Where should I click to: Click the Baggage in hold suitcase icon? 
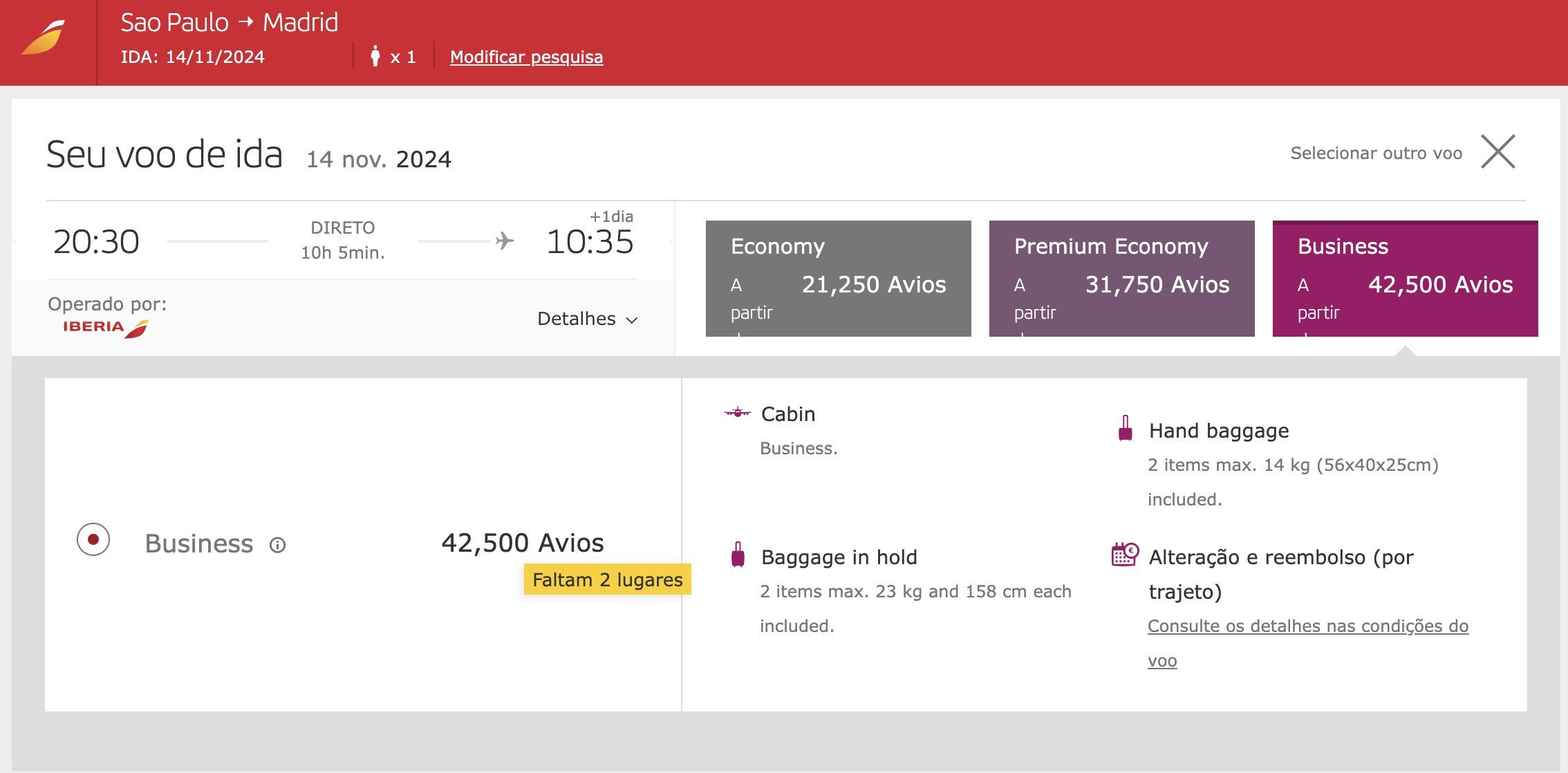point(738,555)
